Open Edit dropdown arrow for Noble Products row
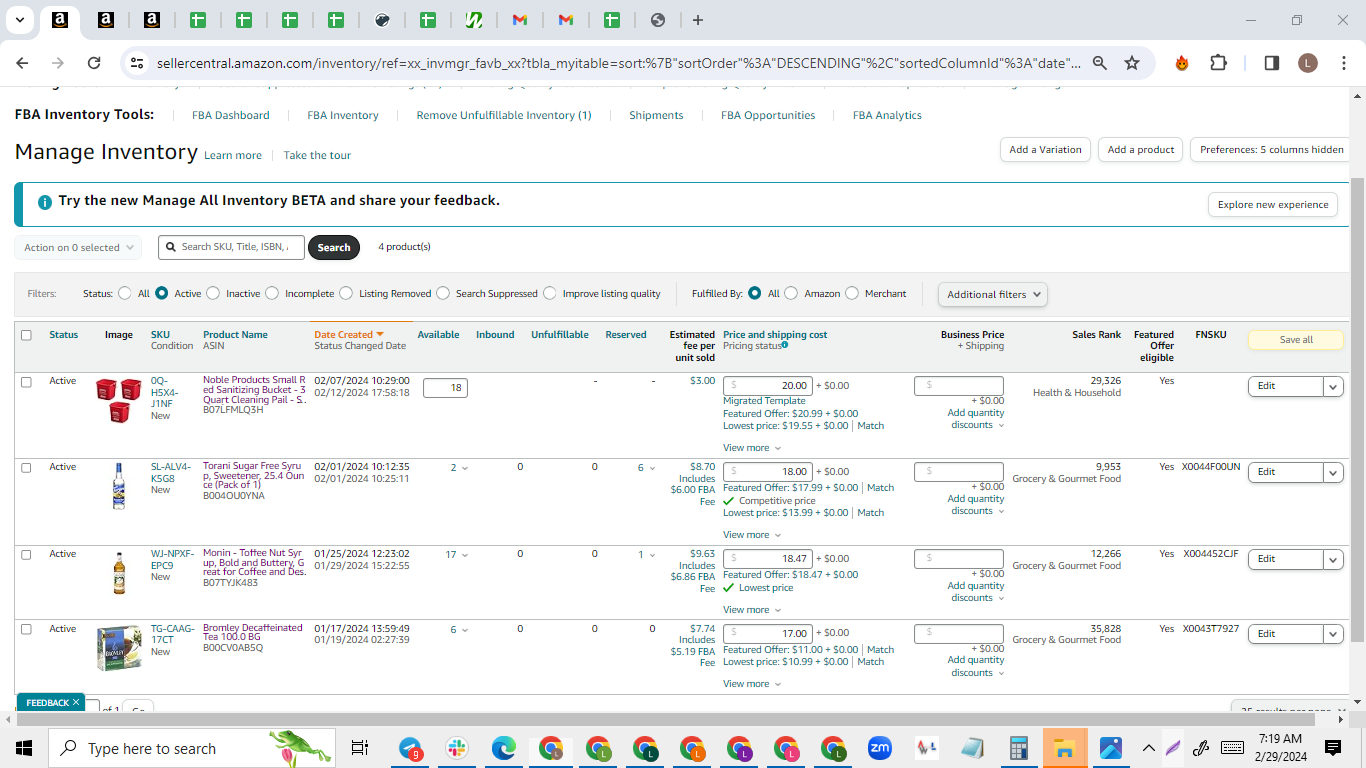Image resolution: width=1366 pixels, height=768 pixels. [1333, 386]
